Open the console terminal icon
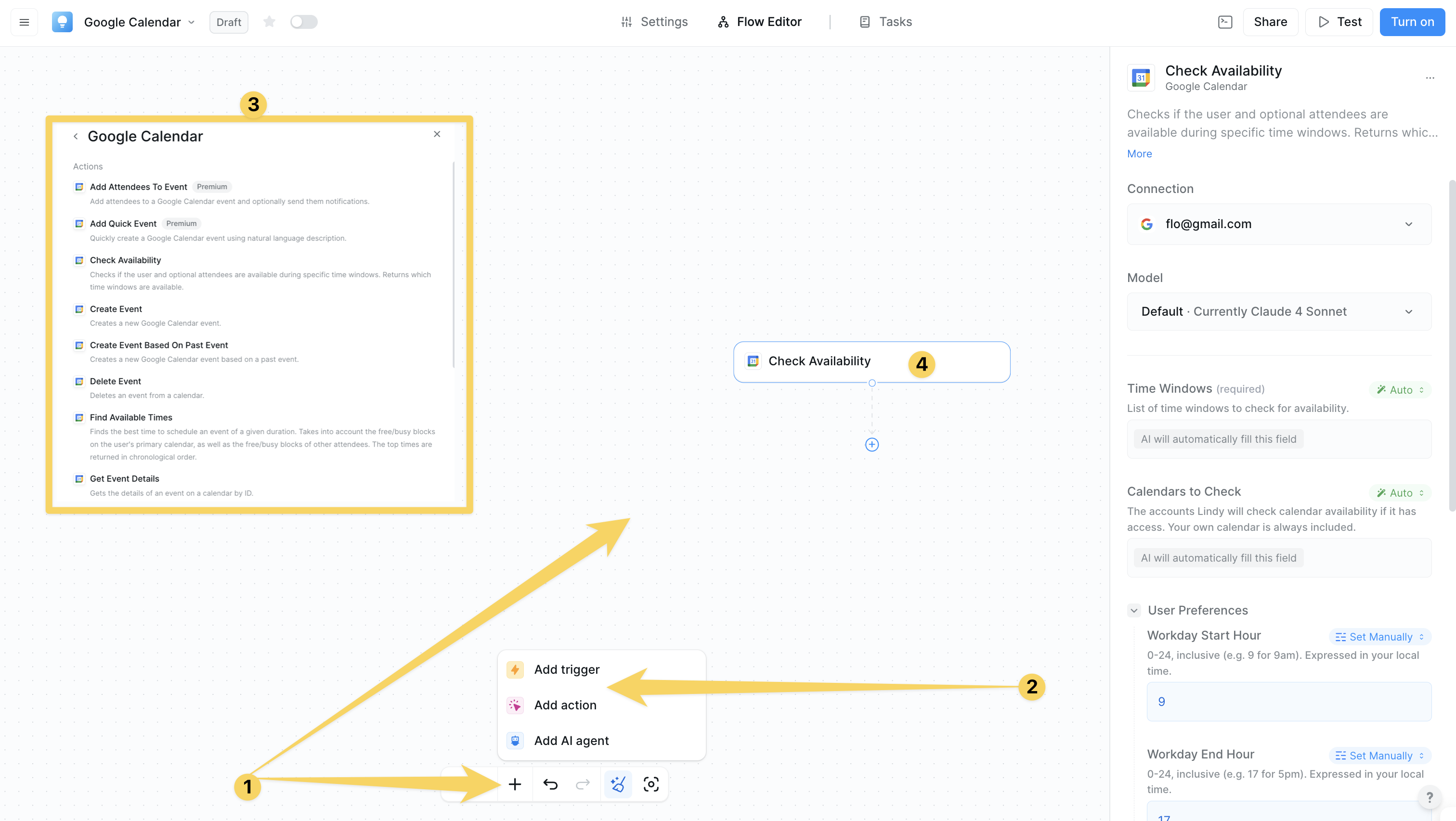Viewport: 1456px width, 821px height. click(1225, 22)
